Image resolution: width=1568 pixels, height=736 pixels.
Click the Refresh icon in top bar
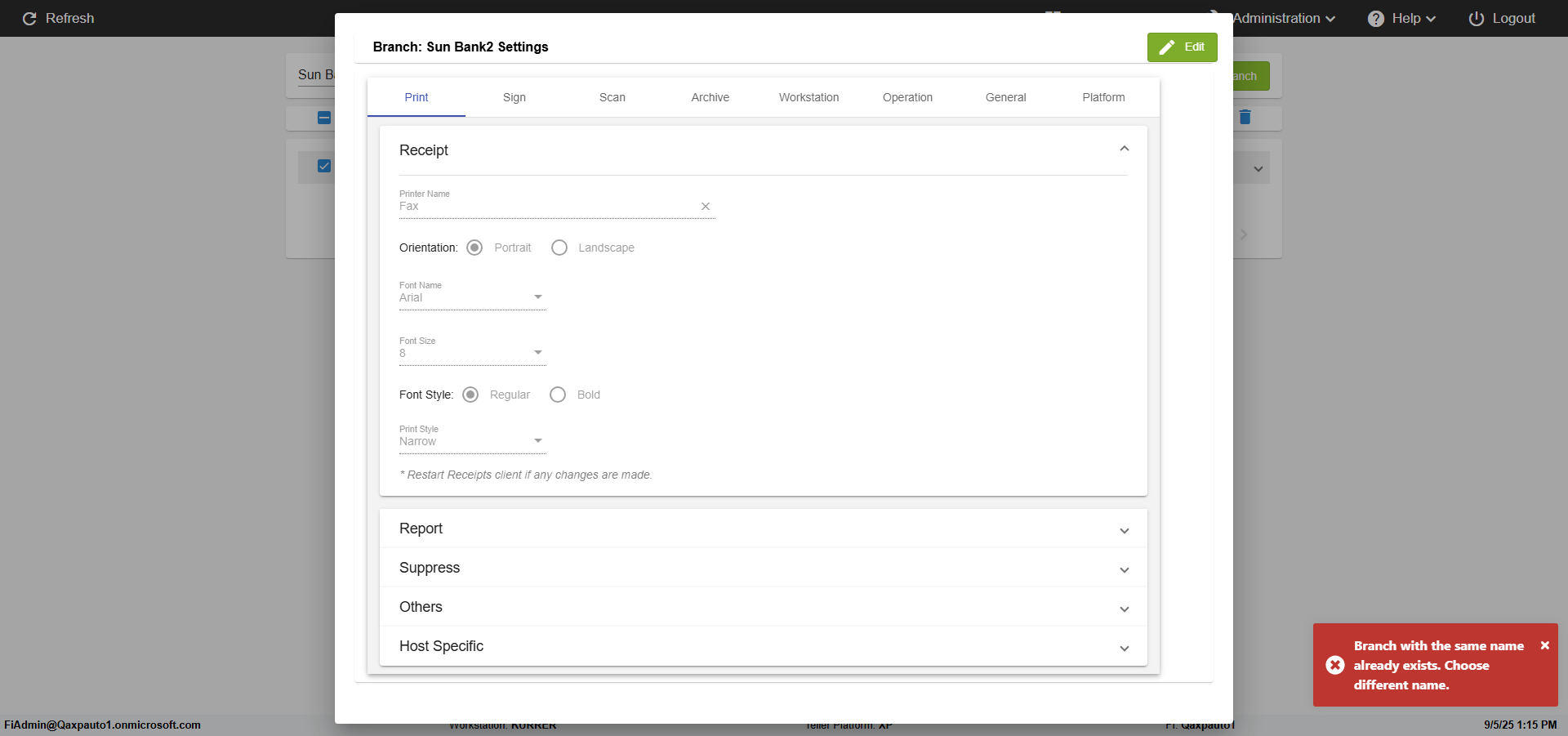(x=29, y=19)
